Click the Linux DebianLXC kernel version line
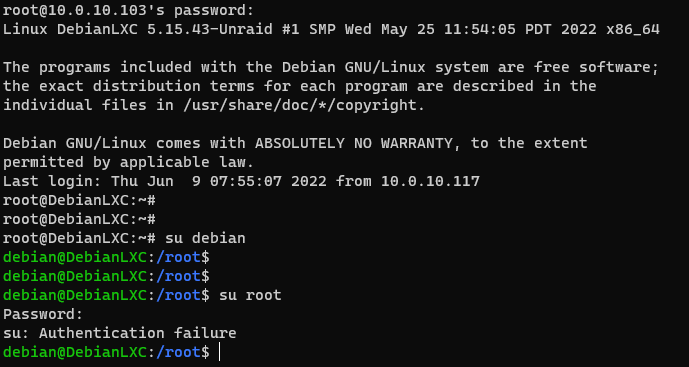The height and width of the screenshot is (367, 689). coord(331,29)
